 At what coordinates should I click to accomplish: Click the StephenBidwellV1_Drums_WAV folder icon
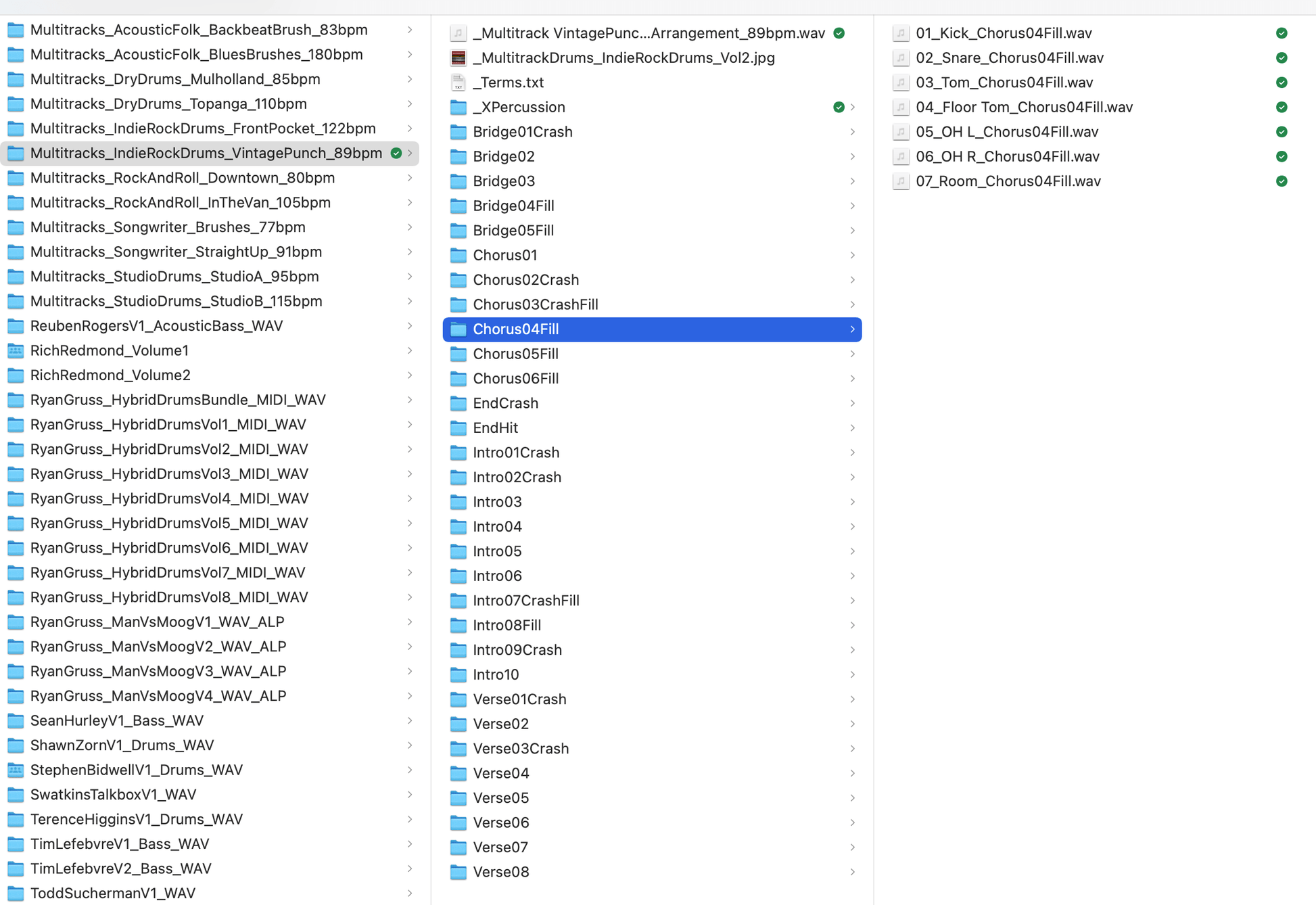tap(16, 770)
